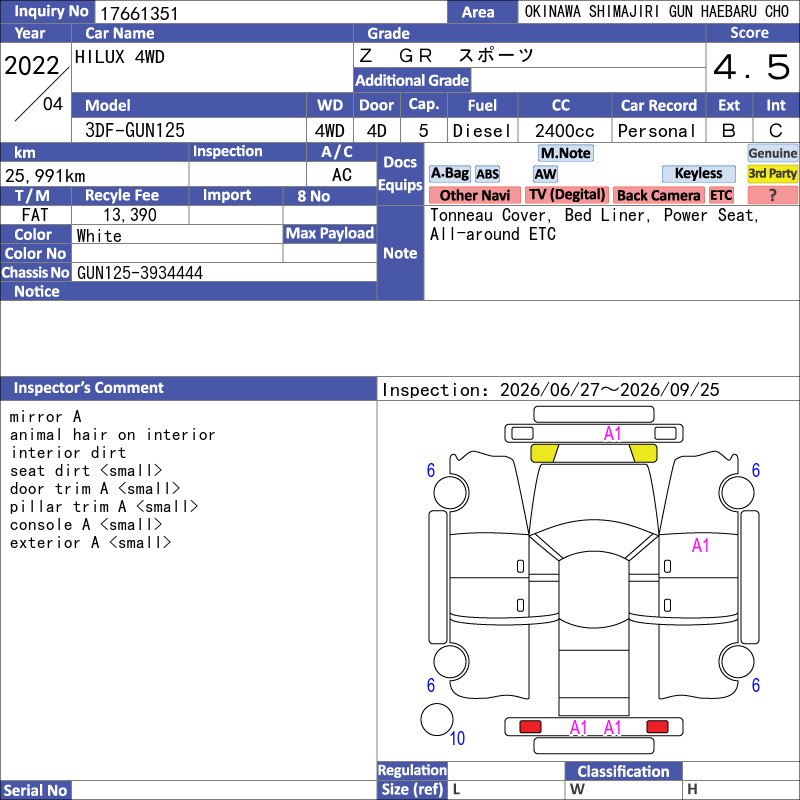Click the AC value under A/C
This screenshot has width=800, height=800.
pyautogui.click(x=342, y=175)
